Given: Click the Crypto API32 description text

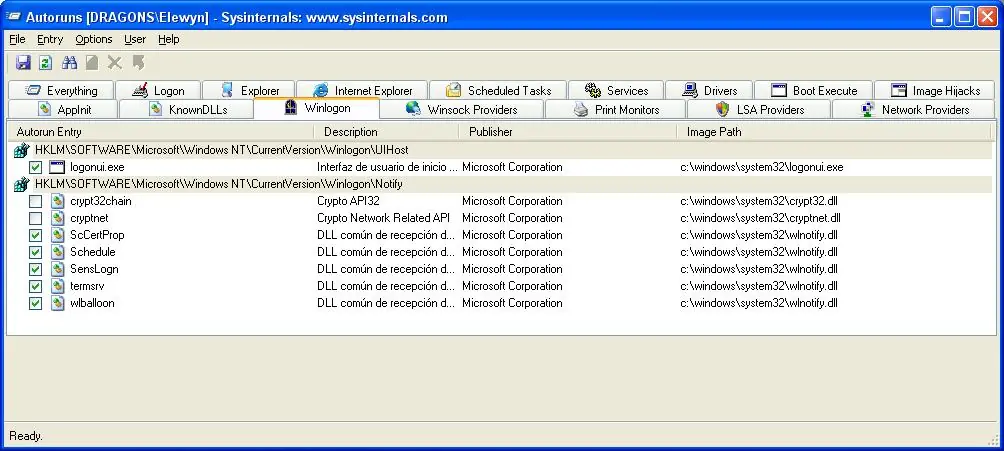Looking at the screenshot, I should pos(348,201).
